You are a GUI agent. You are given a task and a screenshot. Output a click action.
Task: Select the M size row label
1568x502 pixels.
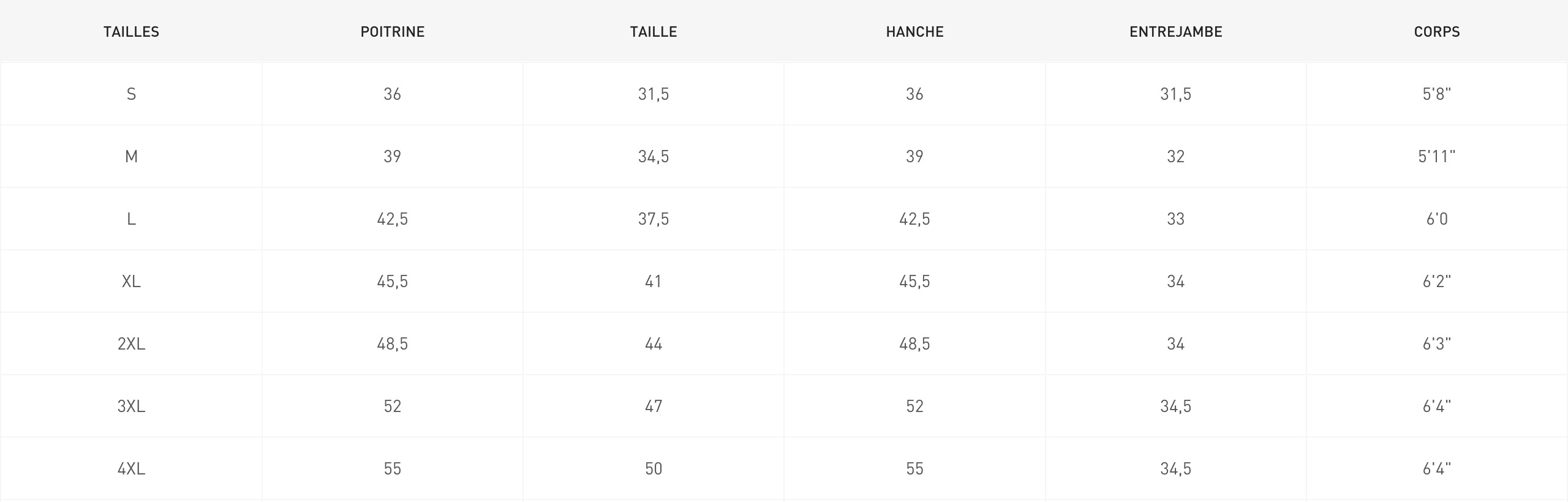pyautogui.click(x=131, y=156)
